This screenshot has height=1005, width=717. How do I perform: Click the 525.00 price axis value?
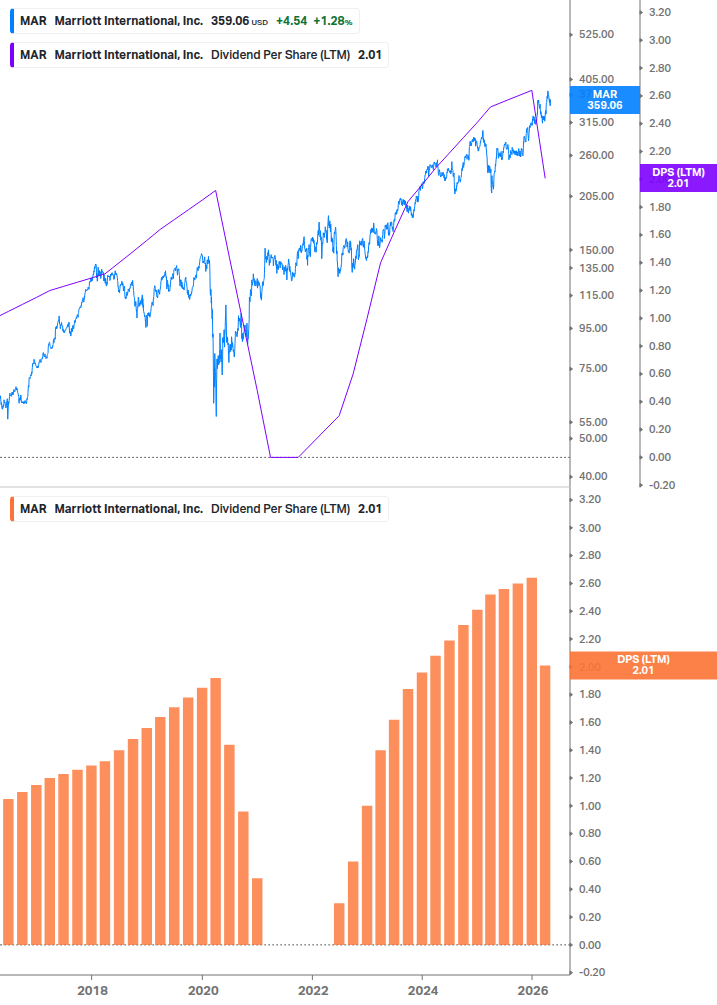click(596, 34)
